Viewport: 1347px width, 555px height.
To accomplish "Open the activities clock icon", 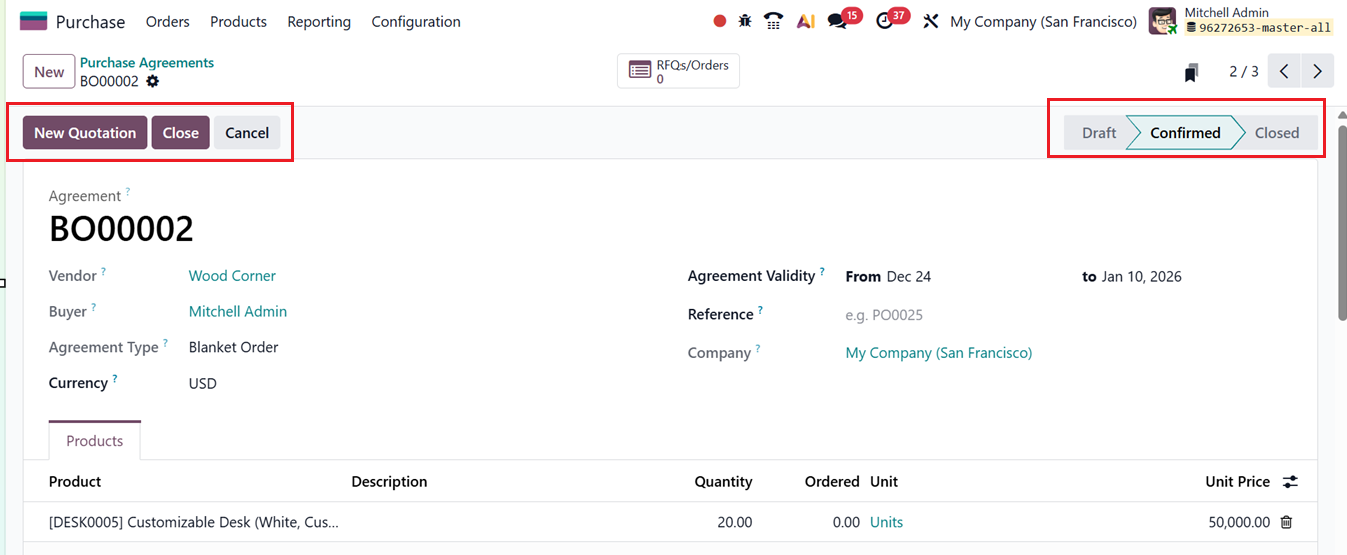I will pos(884,21).
